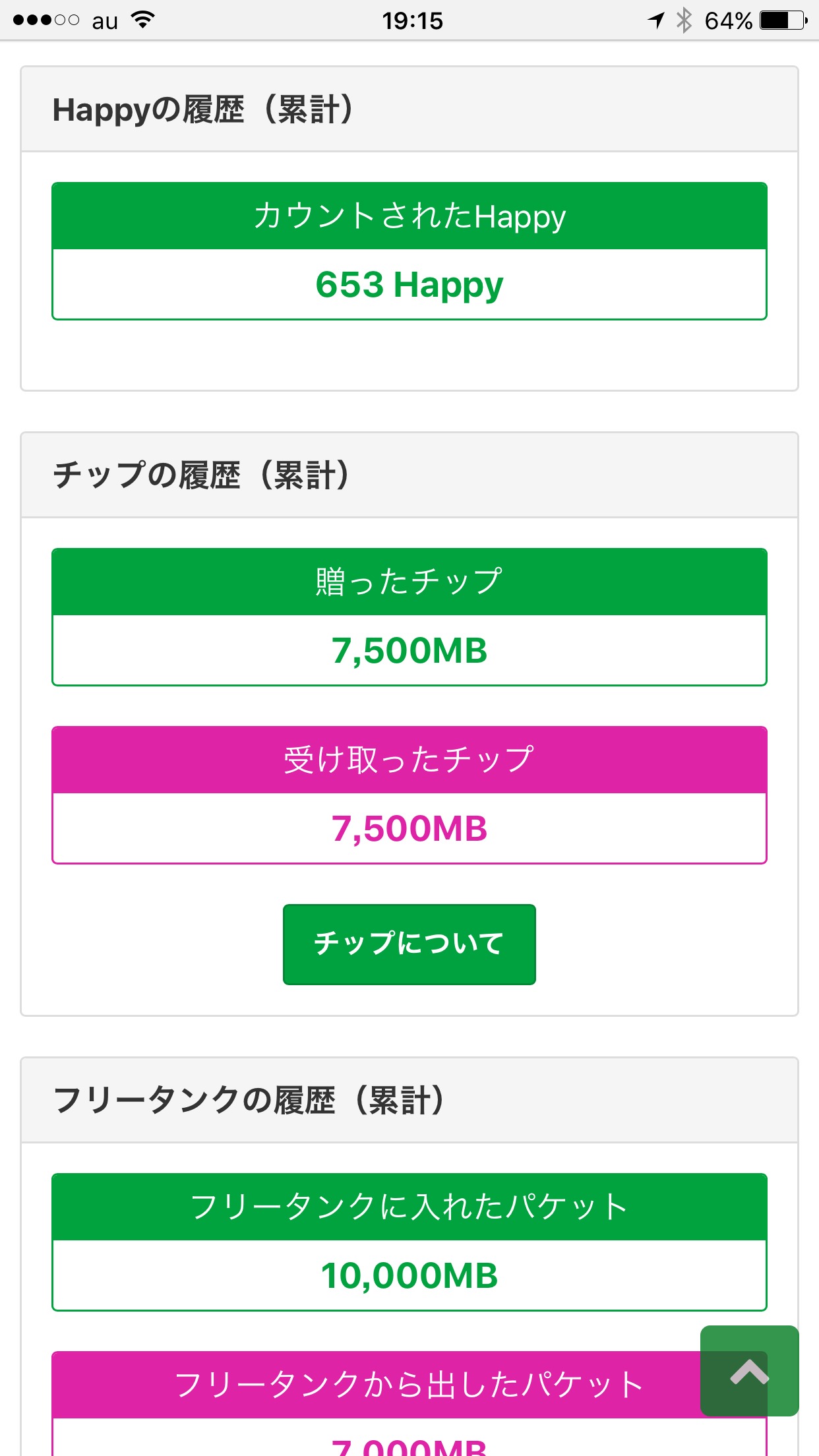
Task: Tap the チップの履歴（累計） section title
Action: pyautogui.click(x=201, y=475)
